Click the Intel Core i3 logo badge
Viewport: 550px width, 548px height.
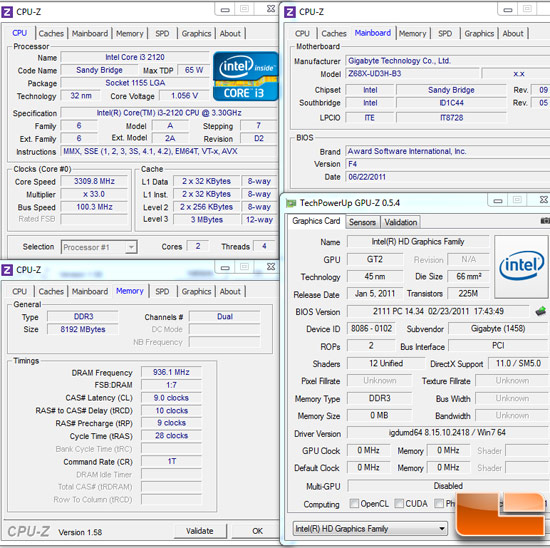[245, 76]
